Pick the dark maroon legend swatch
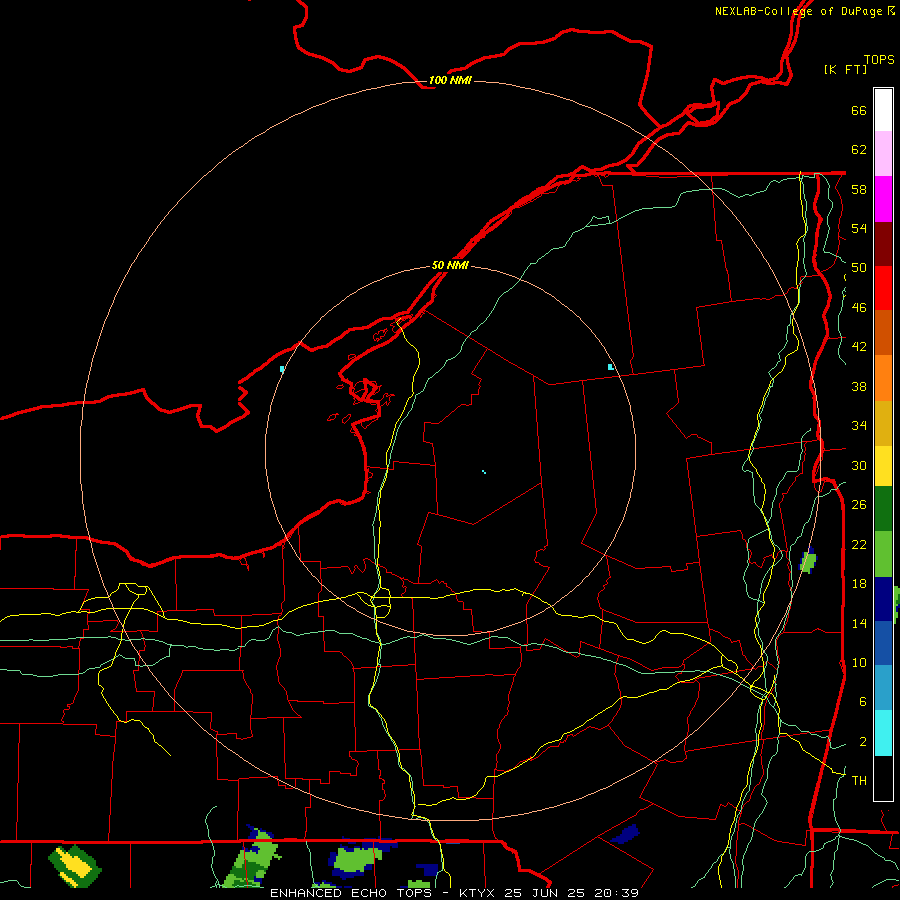 pyautogui.click(x=883, y=244)
